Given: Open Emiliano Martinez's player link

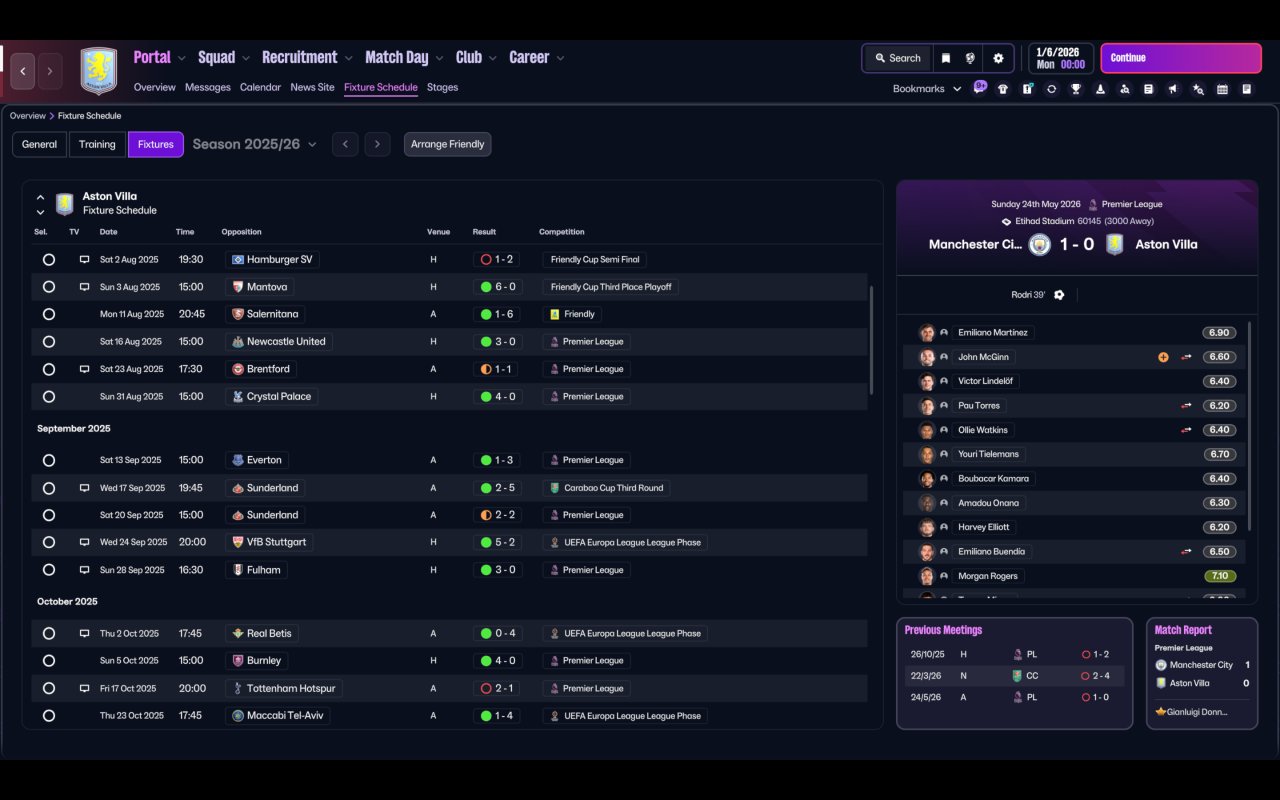Looking at the screenshot, I should [992, 333].
